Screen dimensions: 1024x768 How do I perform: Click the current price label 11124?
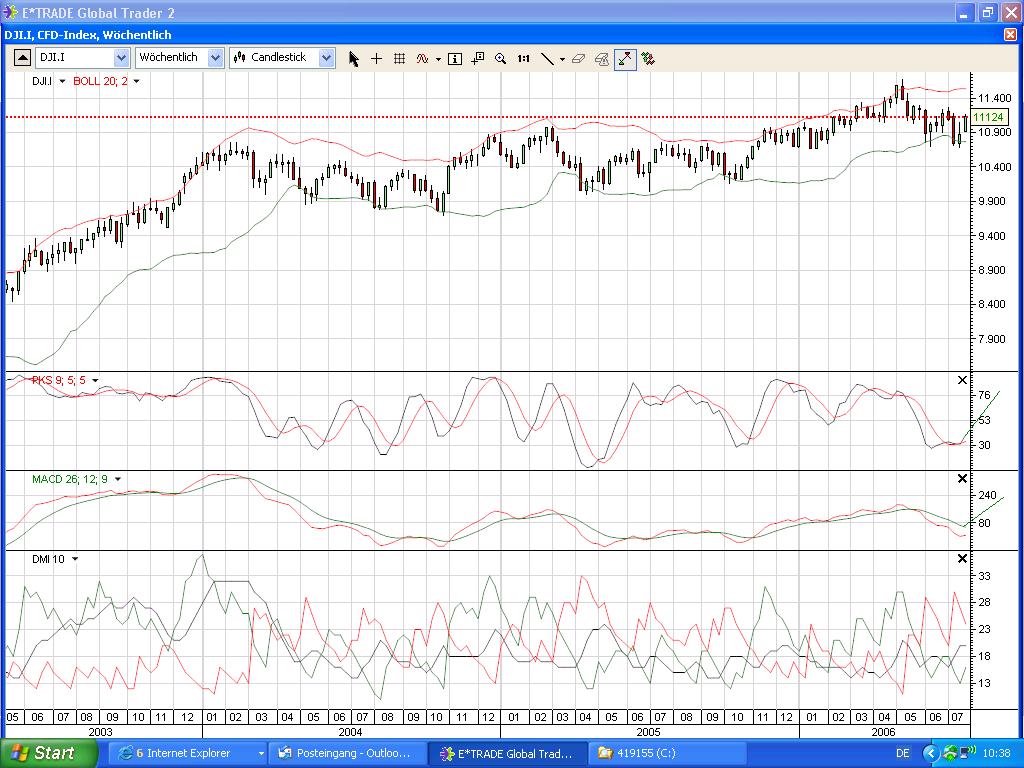(x=987, y=117)
